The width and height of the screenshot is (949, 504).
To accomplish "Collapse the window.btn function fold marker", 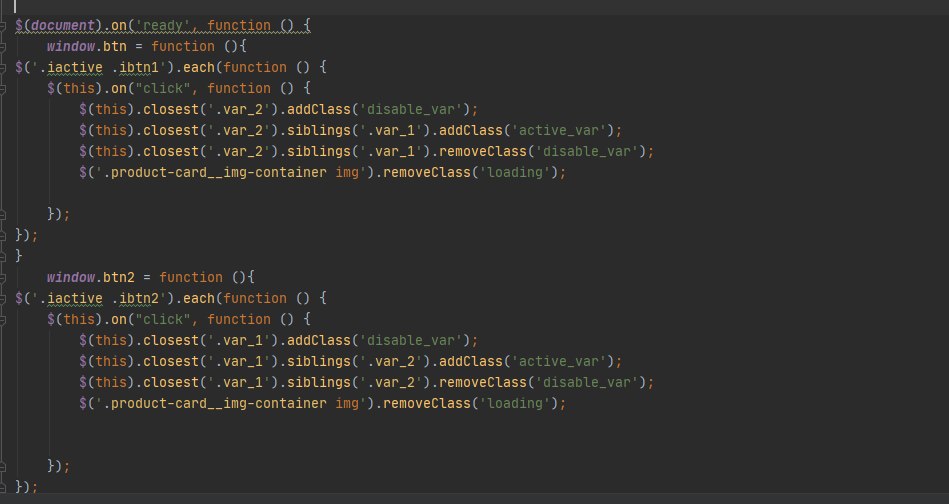I will (2, 47).
